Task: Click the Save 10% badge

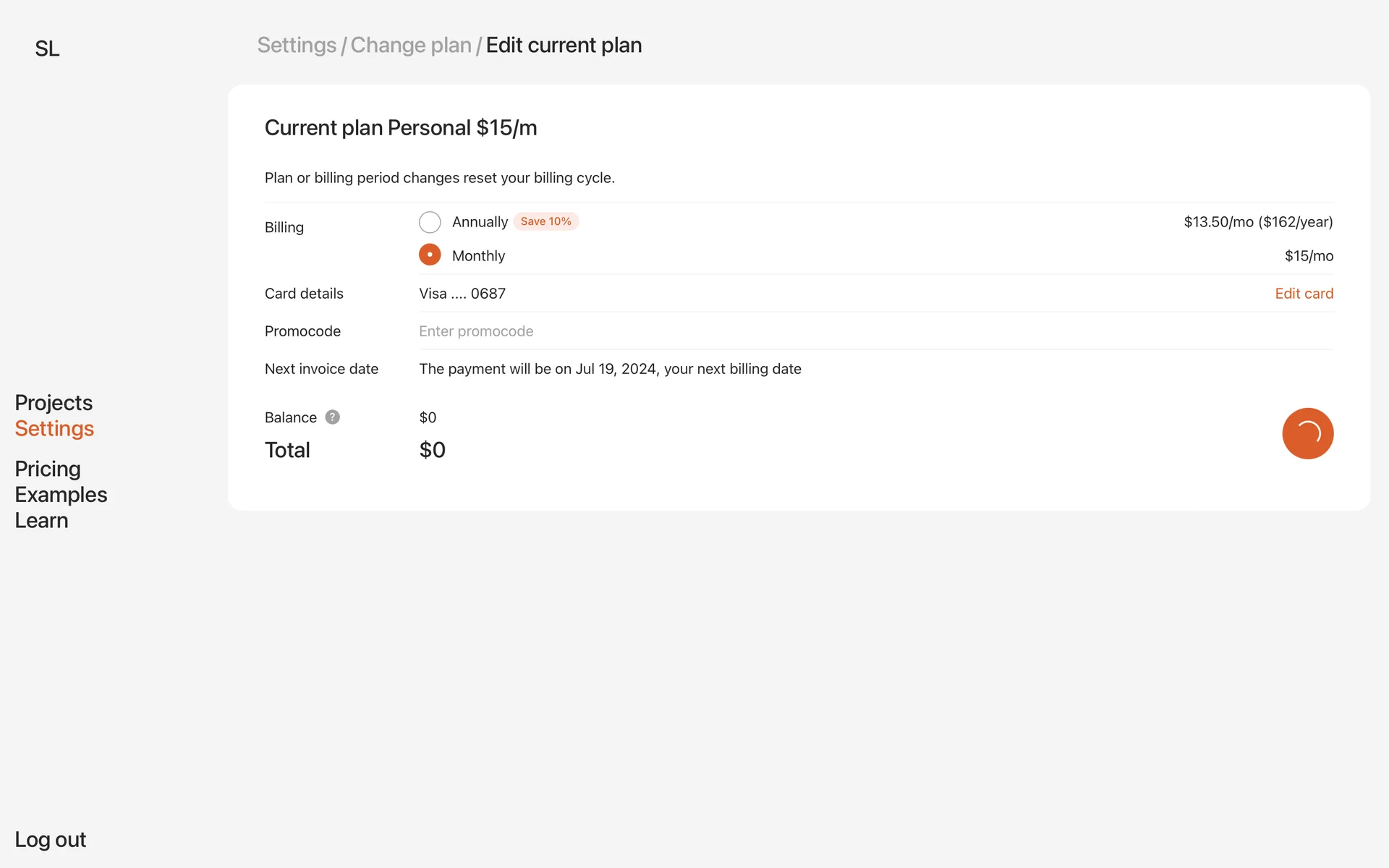Action: coord(545,221)
